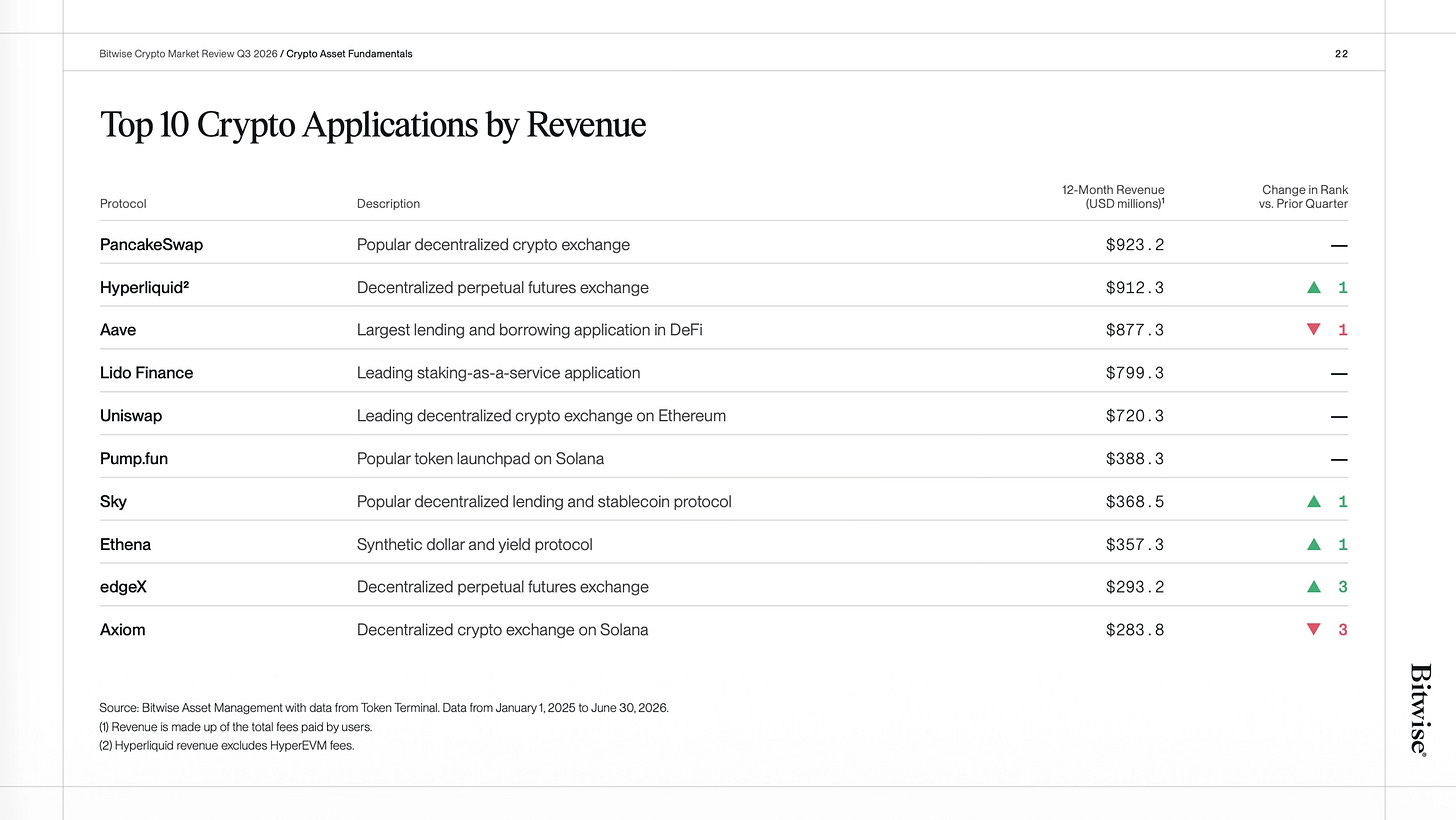Click the 12-Month Revenue column header
1456x820 pixels.
[x=1113, y=196]
